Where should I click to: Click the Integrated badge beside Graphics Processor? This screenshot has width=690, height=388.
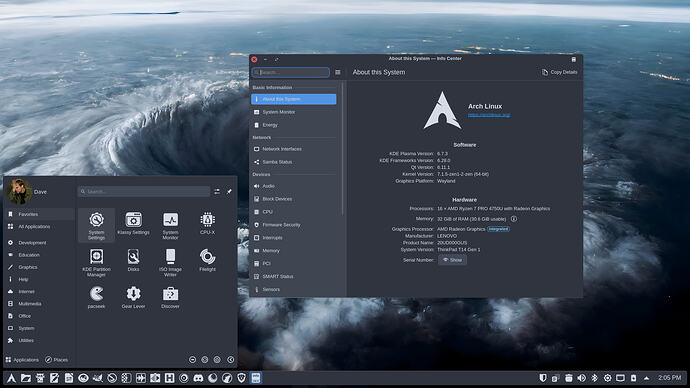[498, 229]
